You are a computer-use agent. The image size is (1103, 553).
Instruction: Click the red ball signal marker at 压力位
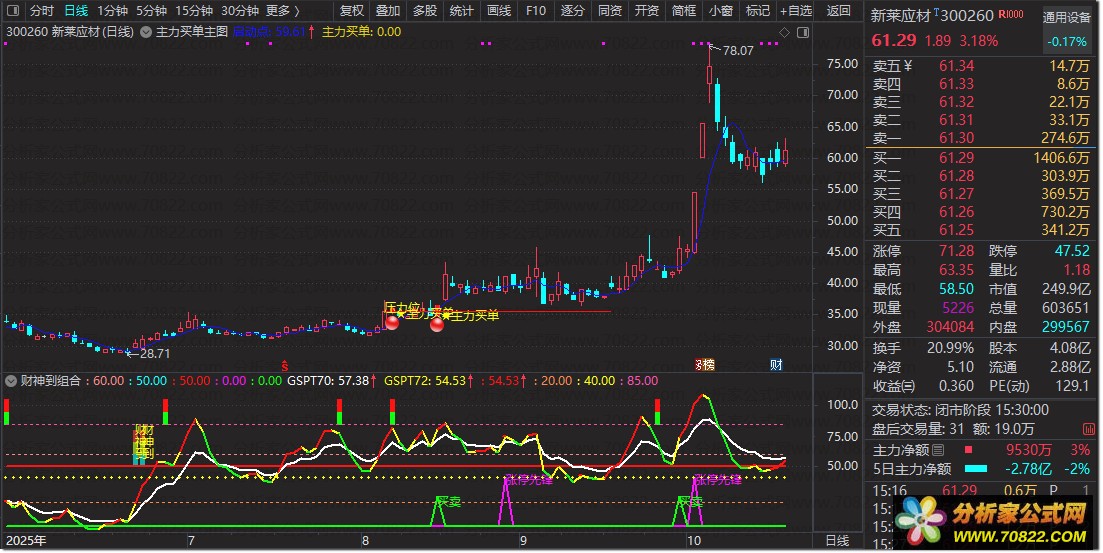(392, 322)
